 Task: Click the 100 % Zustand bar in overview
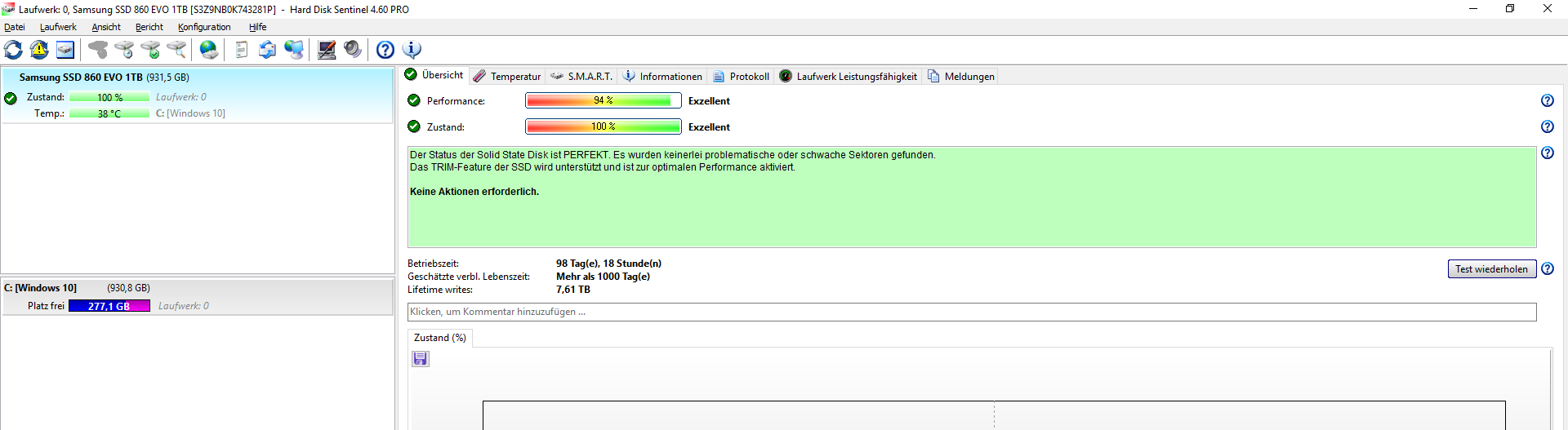pyautogui.click(x=604, y=126)
